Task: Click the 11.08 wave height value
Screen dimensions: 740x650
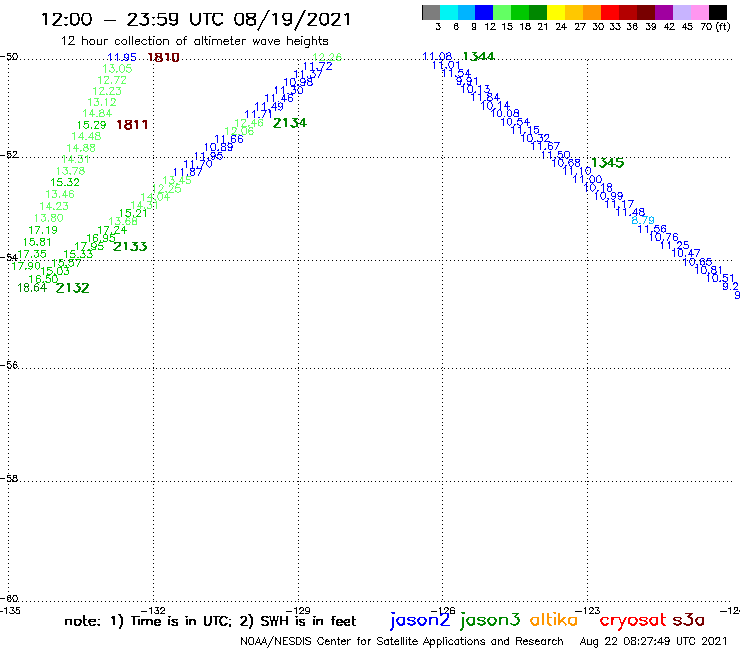Action: click(x=437, y=57)
